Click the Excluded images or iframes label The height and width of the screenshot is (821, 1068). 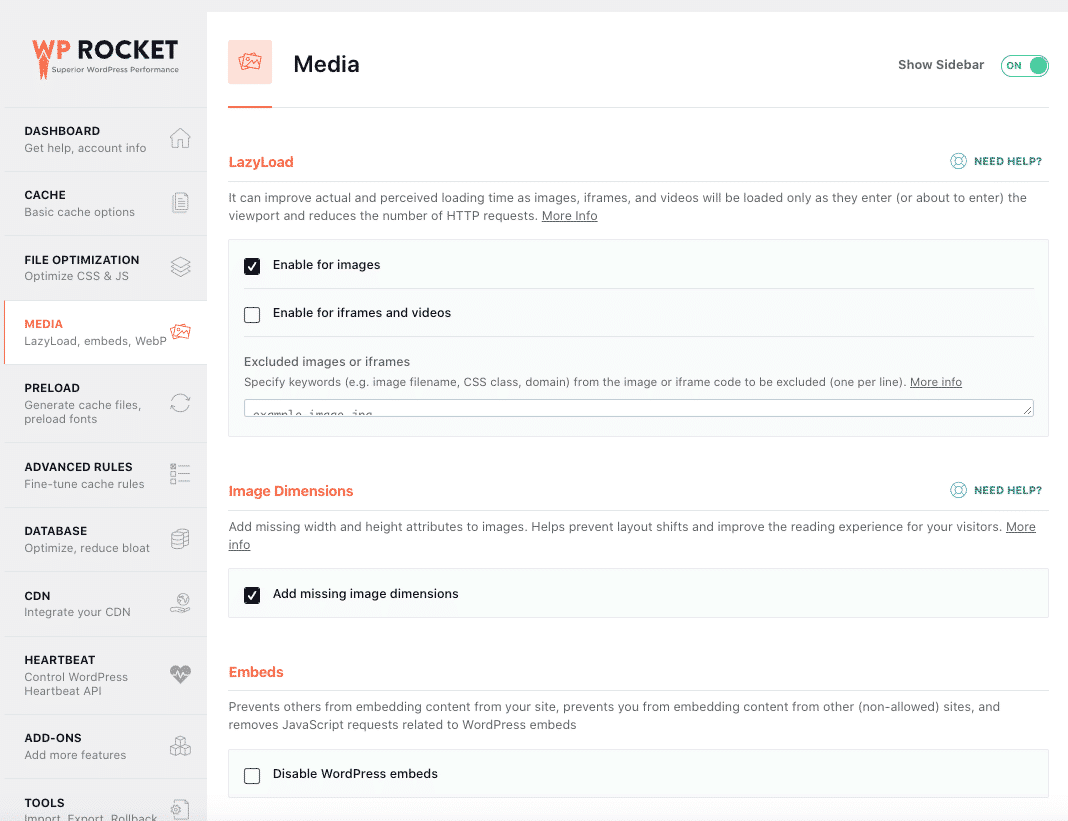[x=327, y=362]
